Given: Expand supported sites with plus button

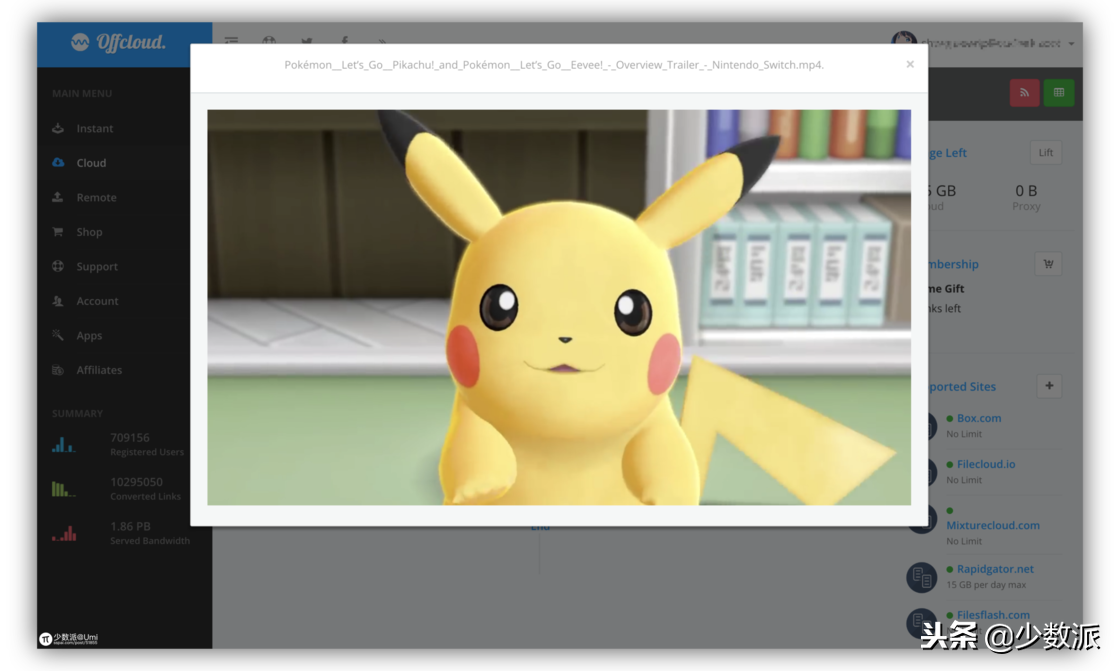Looking at the screenshot, I should pyautogui.click(x=1049, y=386).
